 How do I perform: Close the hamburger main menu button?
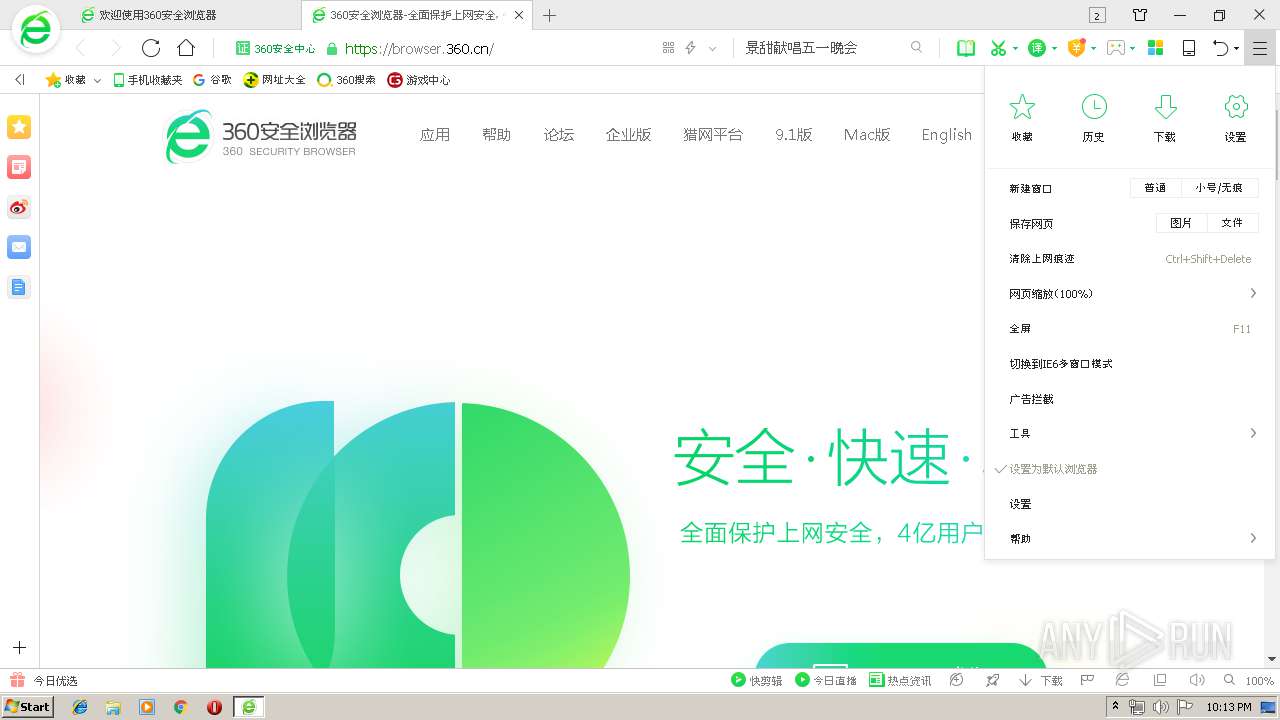click(x=1259, y=48)
